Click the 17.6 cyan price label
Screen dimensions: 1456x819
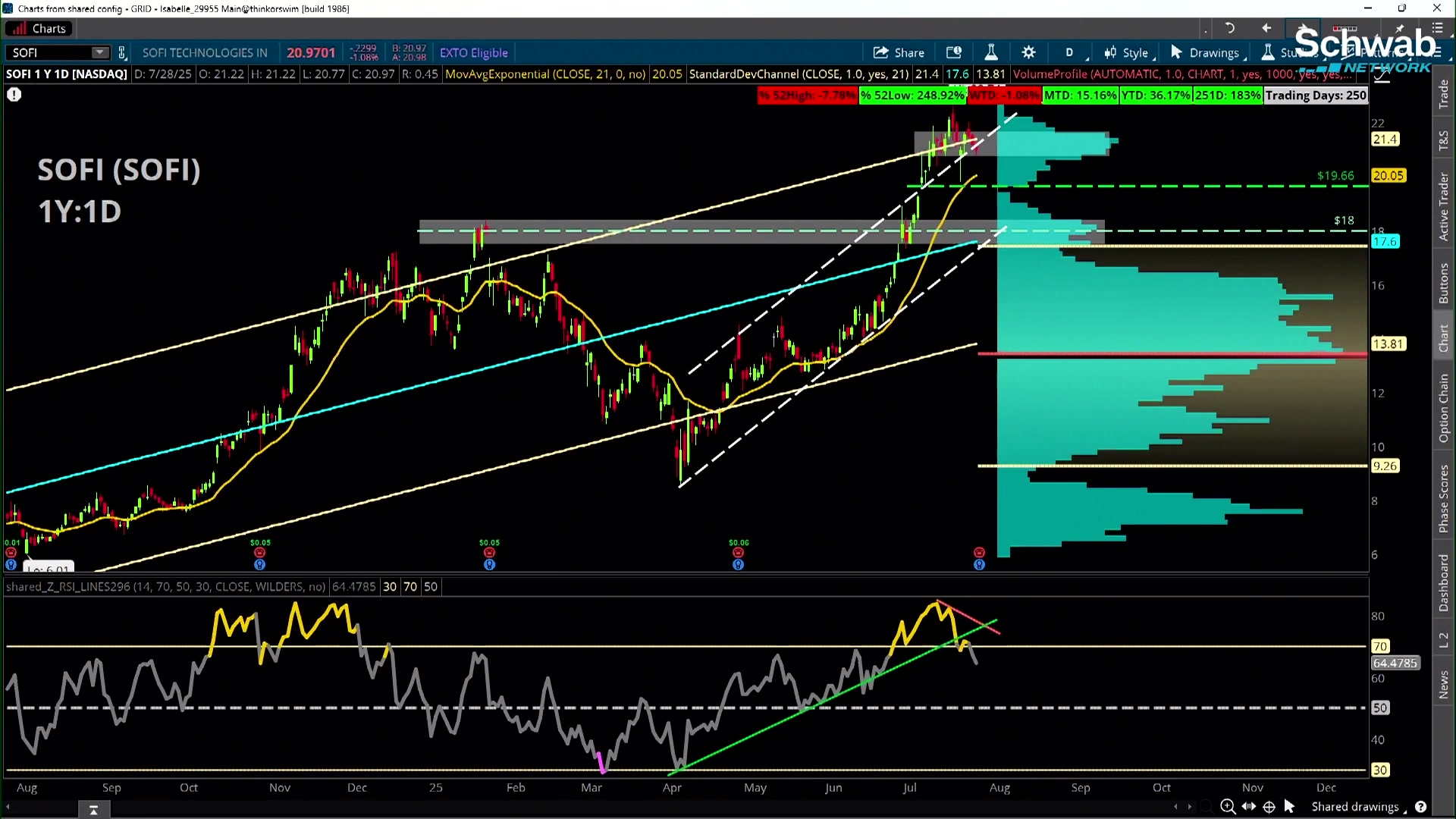pyautogui.click(x=1385, y=242)
